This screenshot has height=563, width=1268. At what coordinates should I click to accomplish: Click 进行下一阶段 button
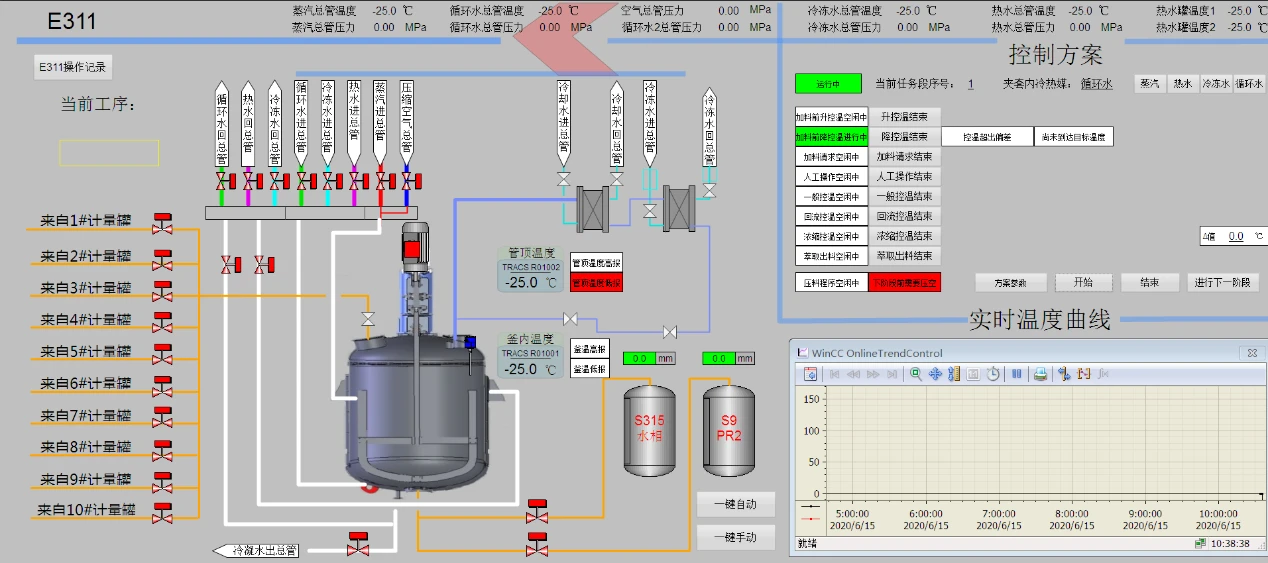(x=1222, y=283)
